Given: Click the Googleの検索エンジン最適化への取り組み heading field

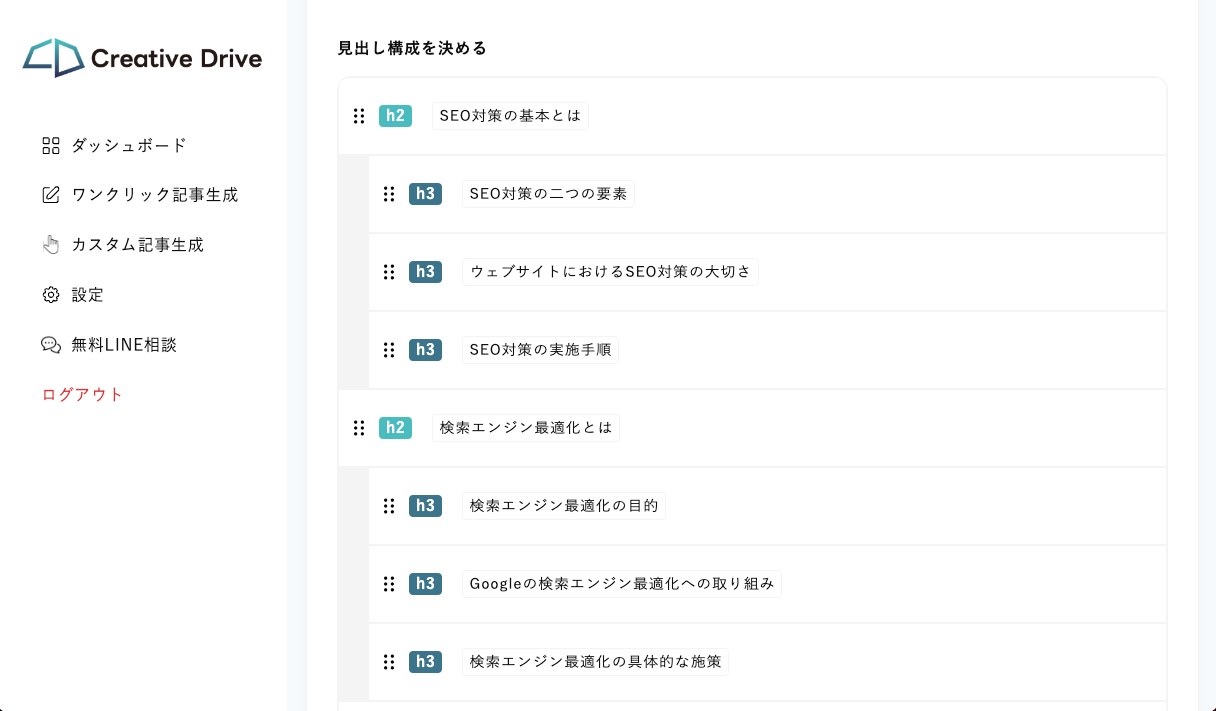Looking at the screenshot, I should pos(621,584).
